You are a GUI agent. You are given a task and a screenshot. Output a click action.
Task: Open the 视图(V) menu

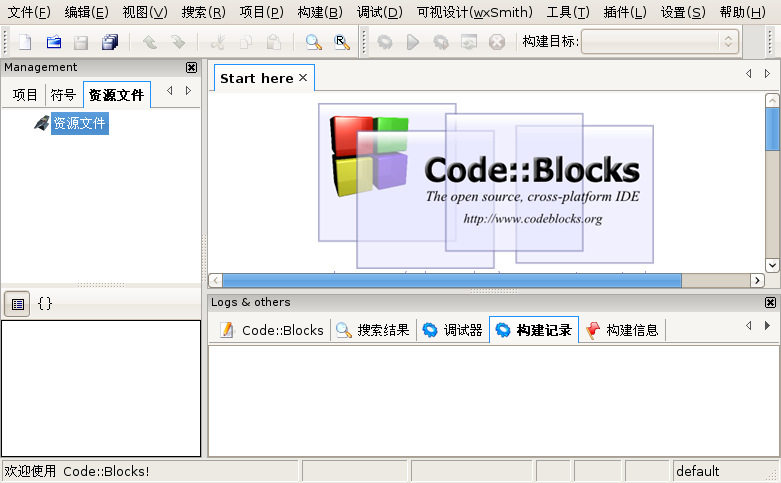tap(145, 12)
